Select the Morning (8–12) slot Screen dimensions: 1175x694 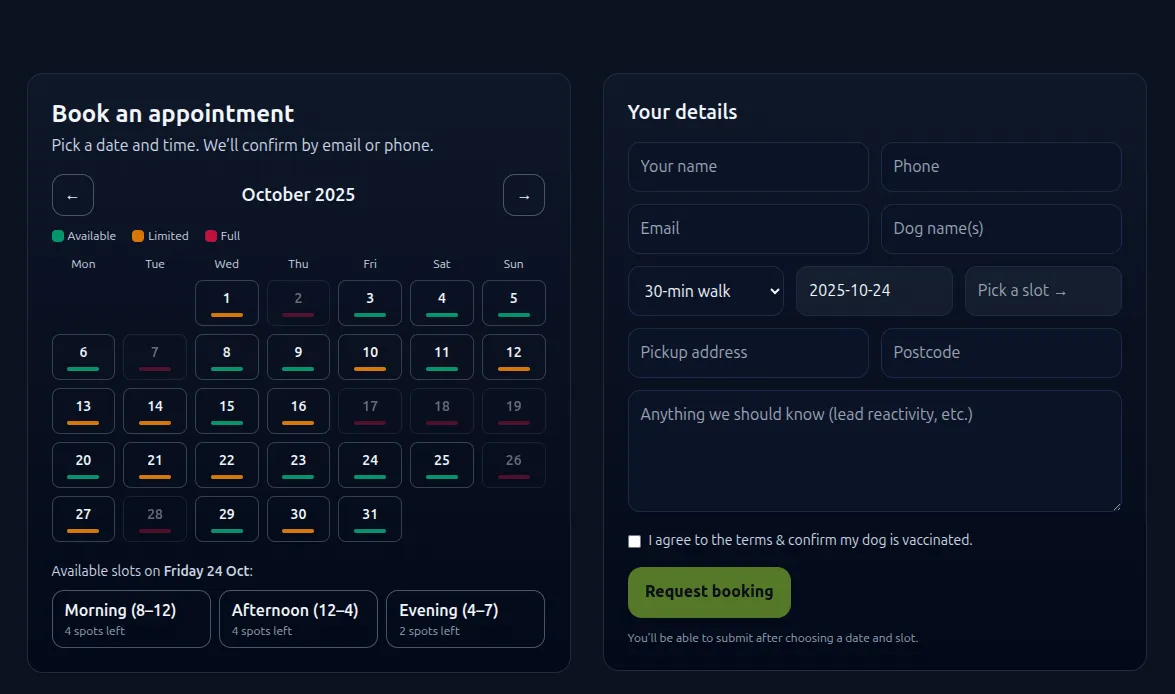pos(131,619)
